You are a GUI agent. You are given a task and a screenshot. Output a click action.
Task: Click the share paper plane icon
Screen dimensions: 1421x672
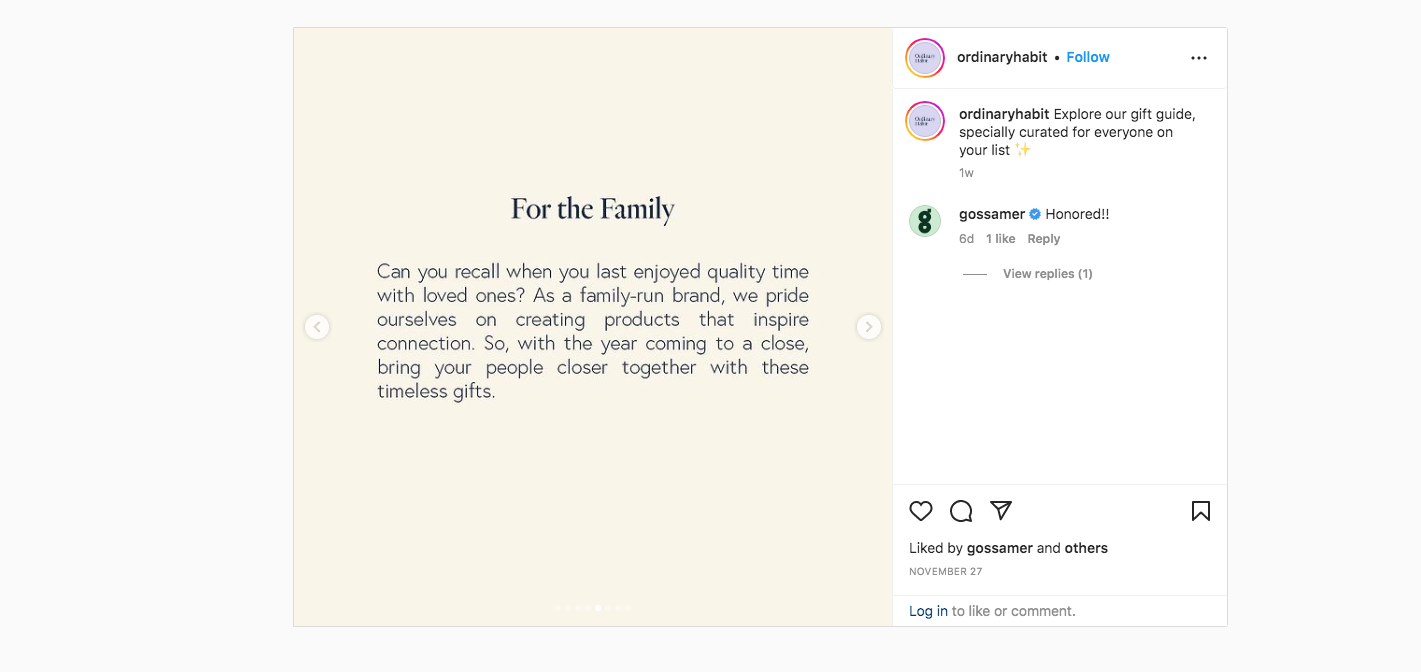(1001, 510)
